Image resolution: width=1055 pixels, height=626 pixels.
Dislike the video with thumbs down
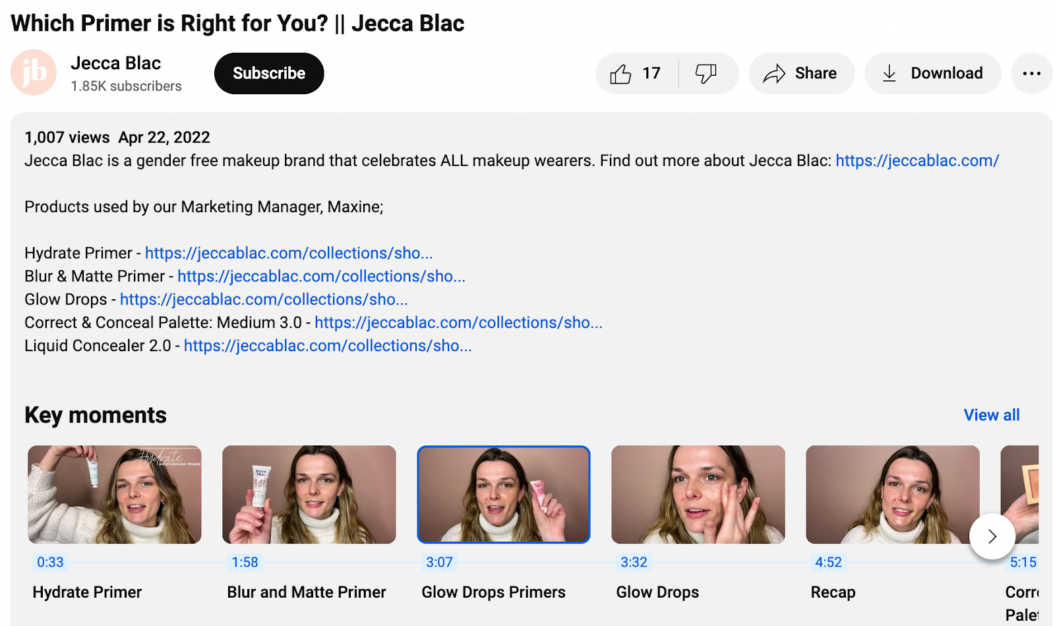[x=707, y=73]
